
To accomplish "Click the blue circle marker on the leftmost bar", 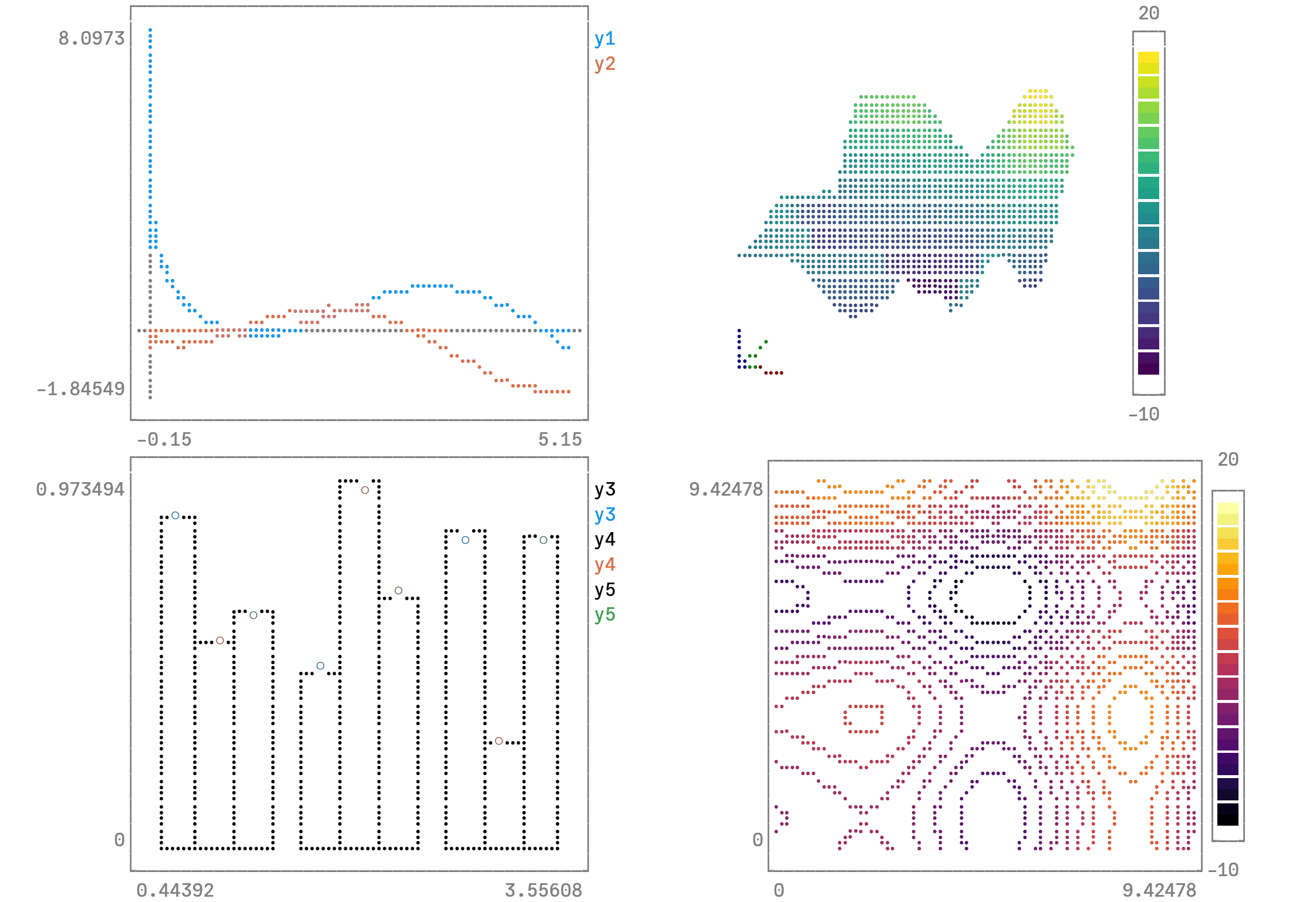I will pos(175,515).
